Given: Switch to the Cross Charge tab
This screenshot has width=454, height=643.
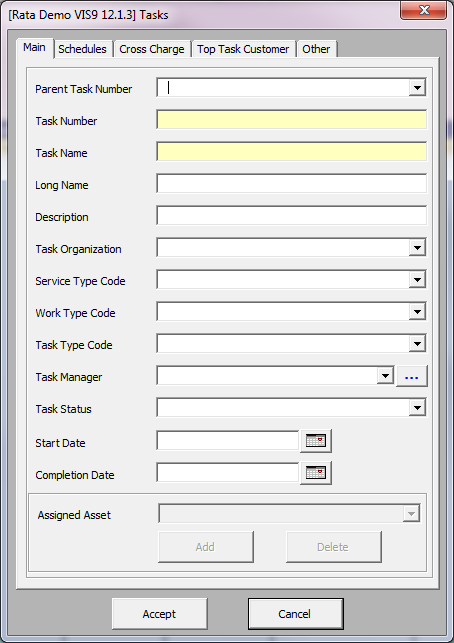Looking at the screenshot, I should [x=152, y=49].
